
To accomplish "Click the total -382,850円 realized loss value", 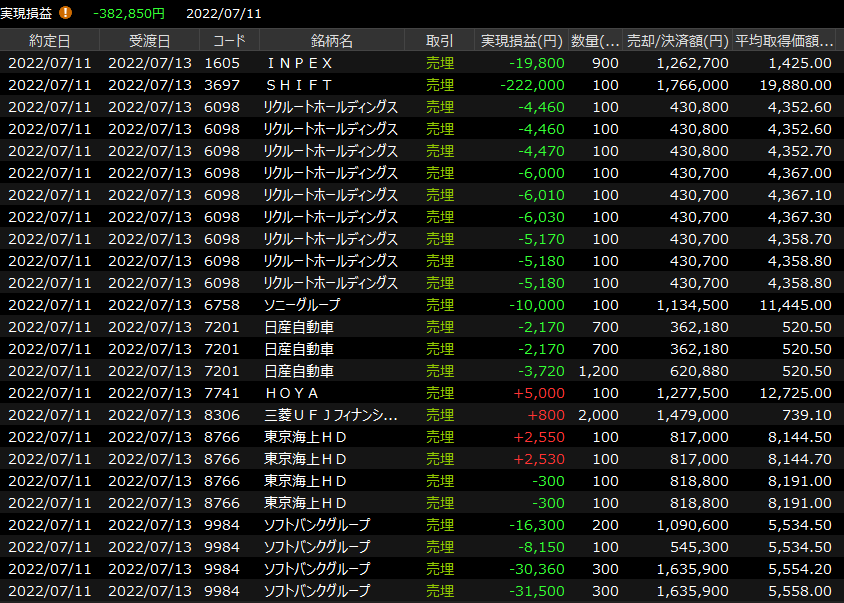I will click(x=129, y=13).
